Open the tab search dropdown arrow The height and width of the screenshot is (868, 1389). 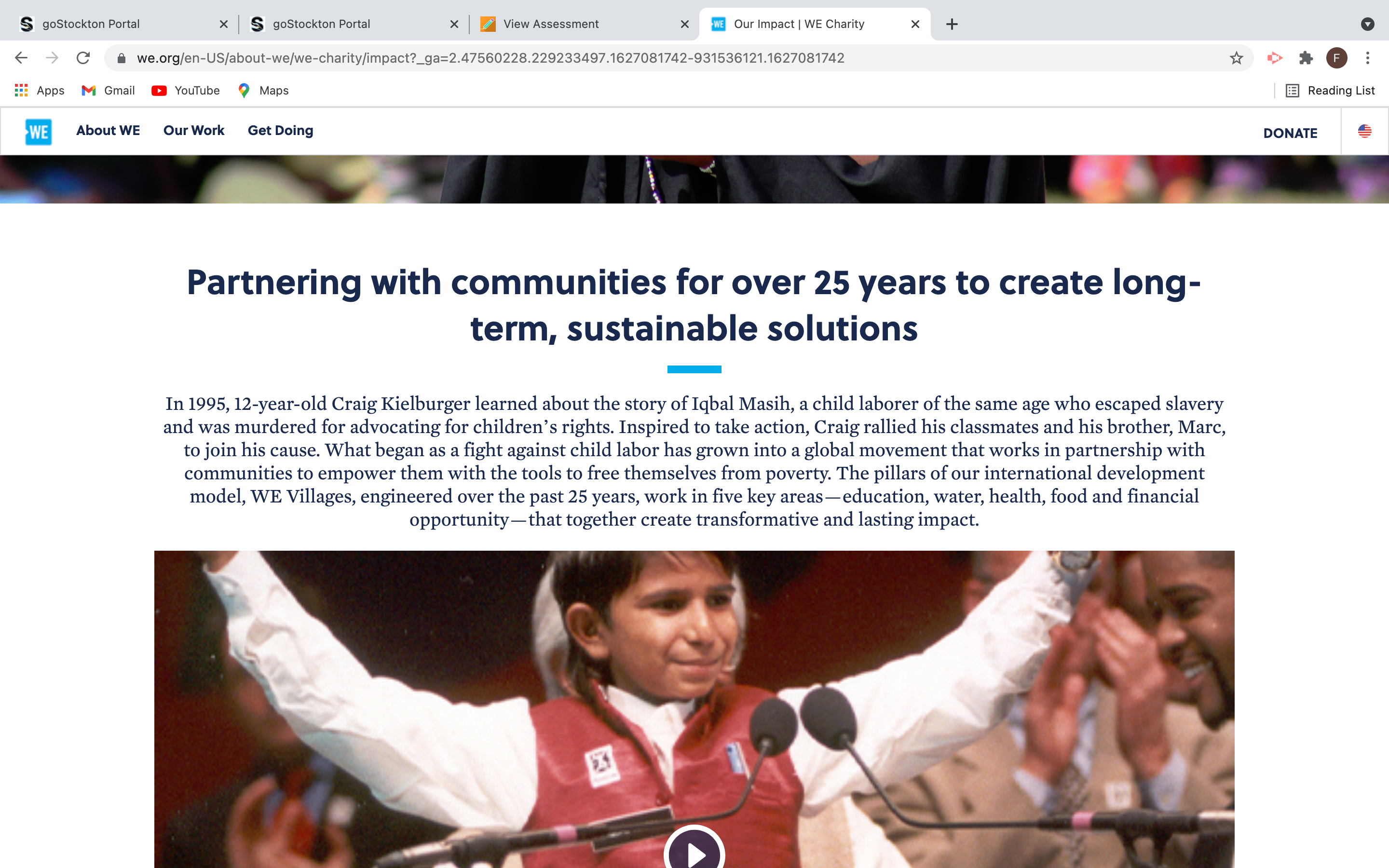pyautogui.click(x=1368, y=24)
